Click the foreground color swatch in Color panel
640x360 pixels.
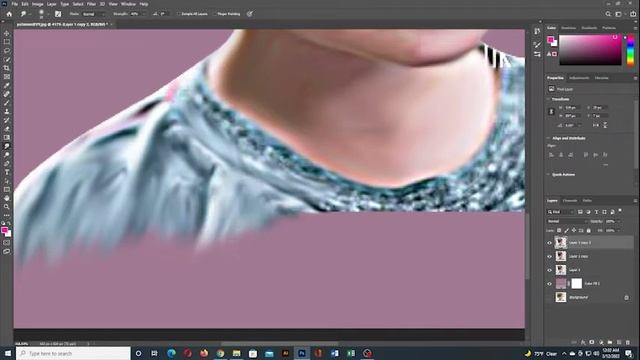tap(550, 40)
